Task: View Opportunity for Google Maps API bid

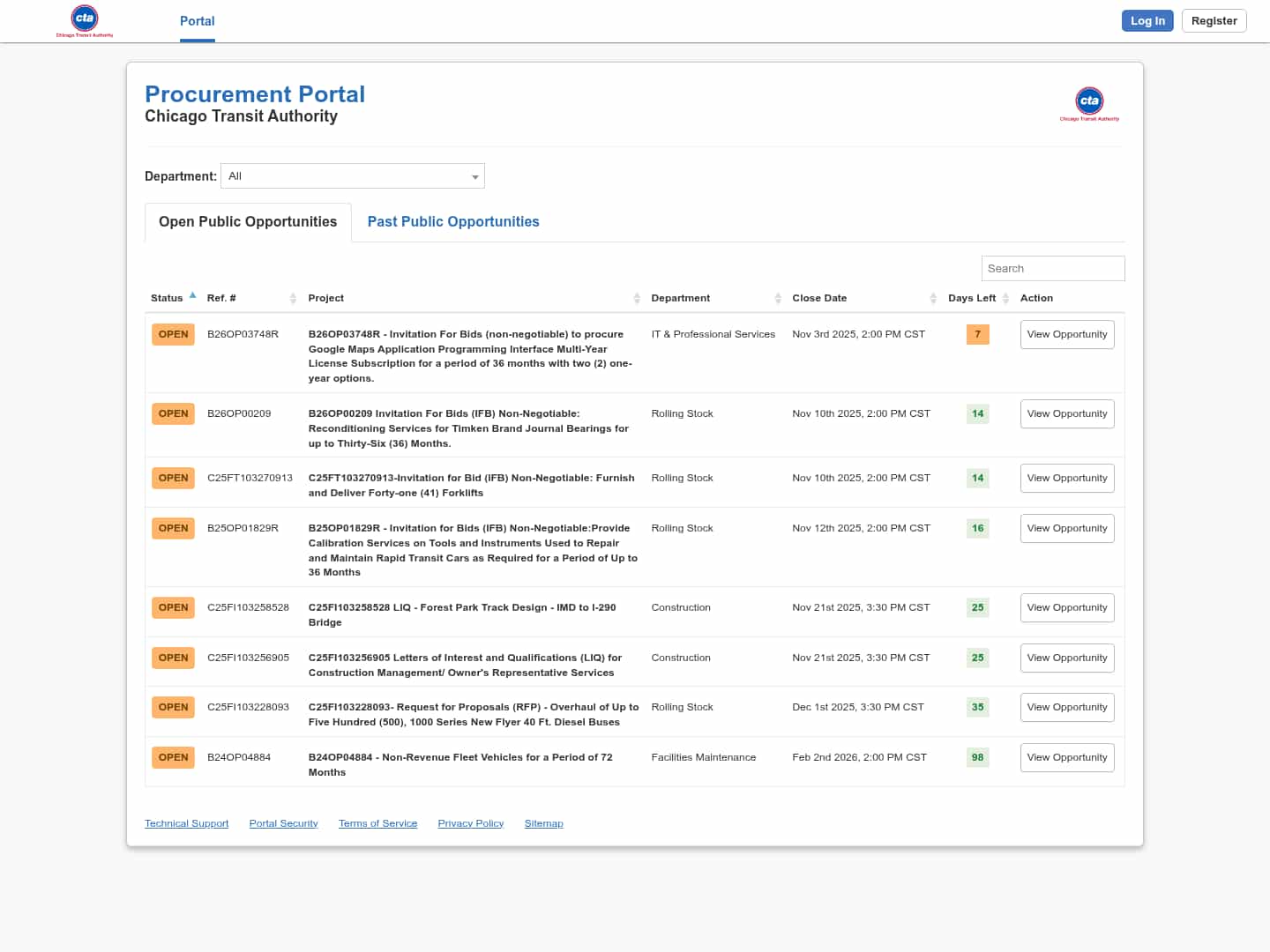Action: tap(1066, 335)
